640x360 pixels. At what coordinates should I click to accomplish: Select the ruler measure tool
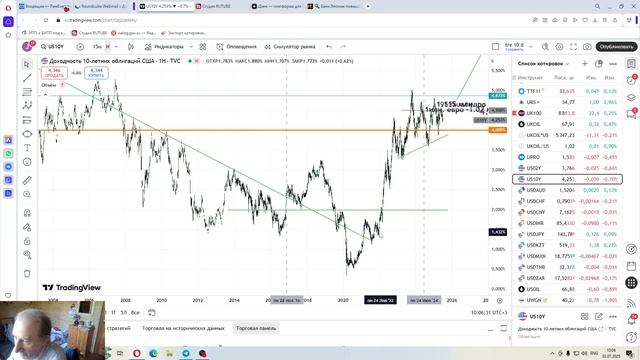pos(27,180)
